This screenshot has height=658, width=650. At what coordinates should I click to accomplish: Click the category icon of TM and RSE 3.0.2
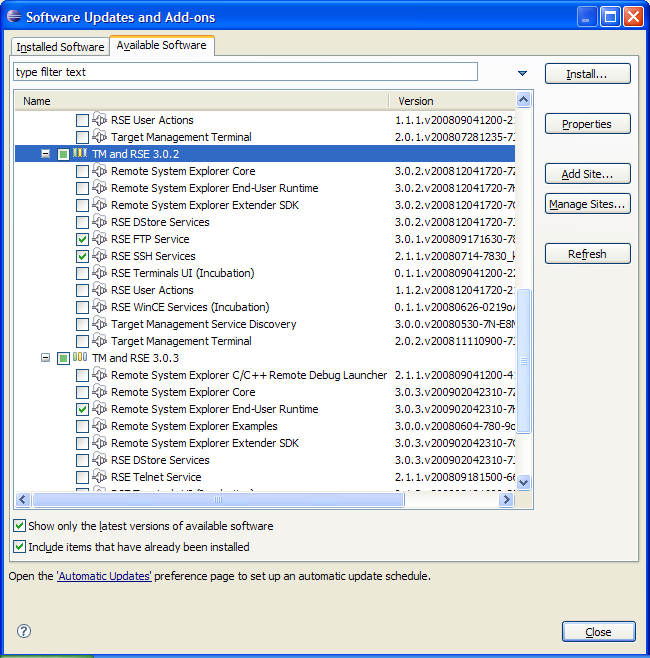tap(80, 153)
